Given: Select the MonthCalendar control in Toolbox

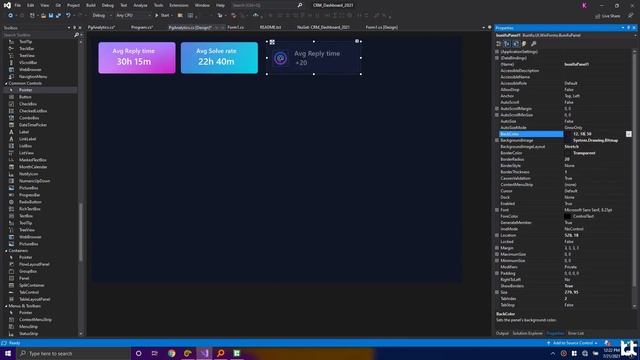Looking at the screenshot, I should [33, 167].
